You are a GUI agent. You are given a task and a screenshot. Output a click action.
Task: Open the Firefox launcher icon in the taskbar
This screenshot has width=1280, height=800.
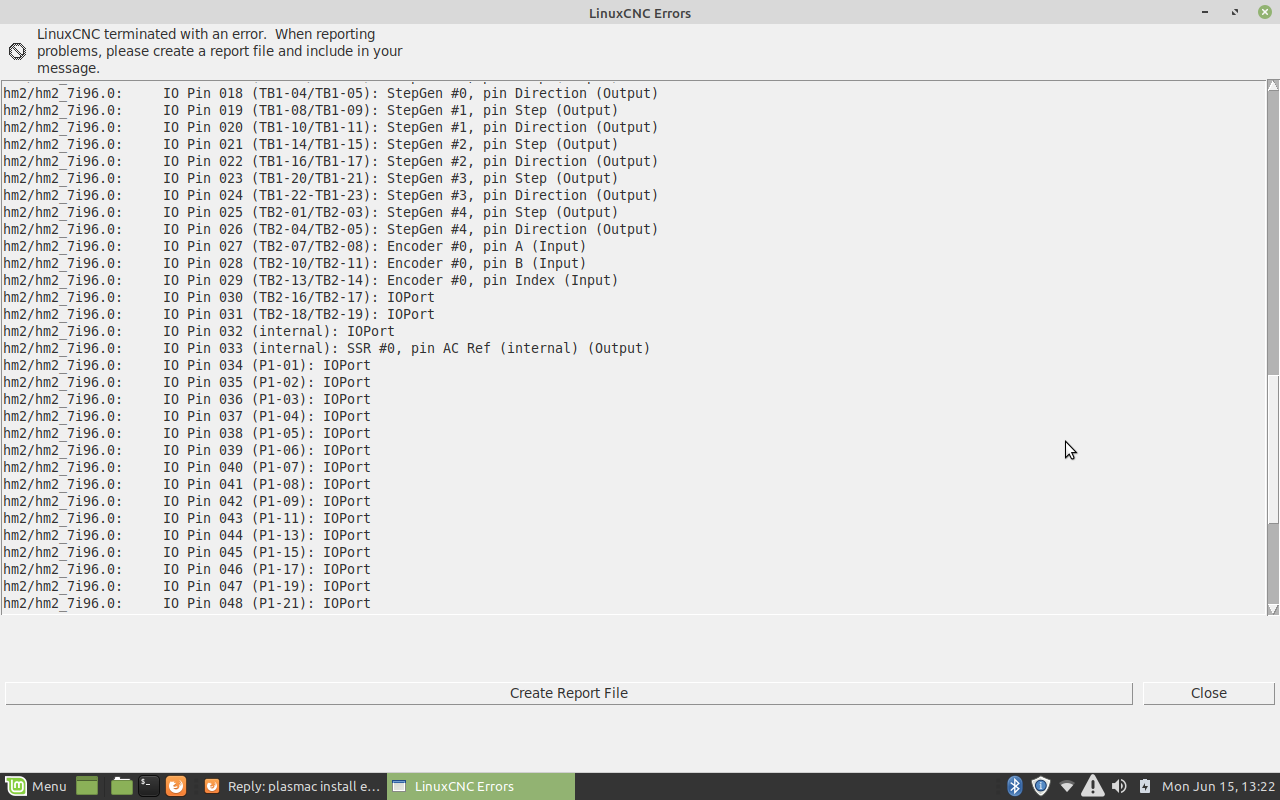coord(175,786)
